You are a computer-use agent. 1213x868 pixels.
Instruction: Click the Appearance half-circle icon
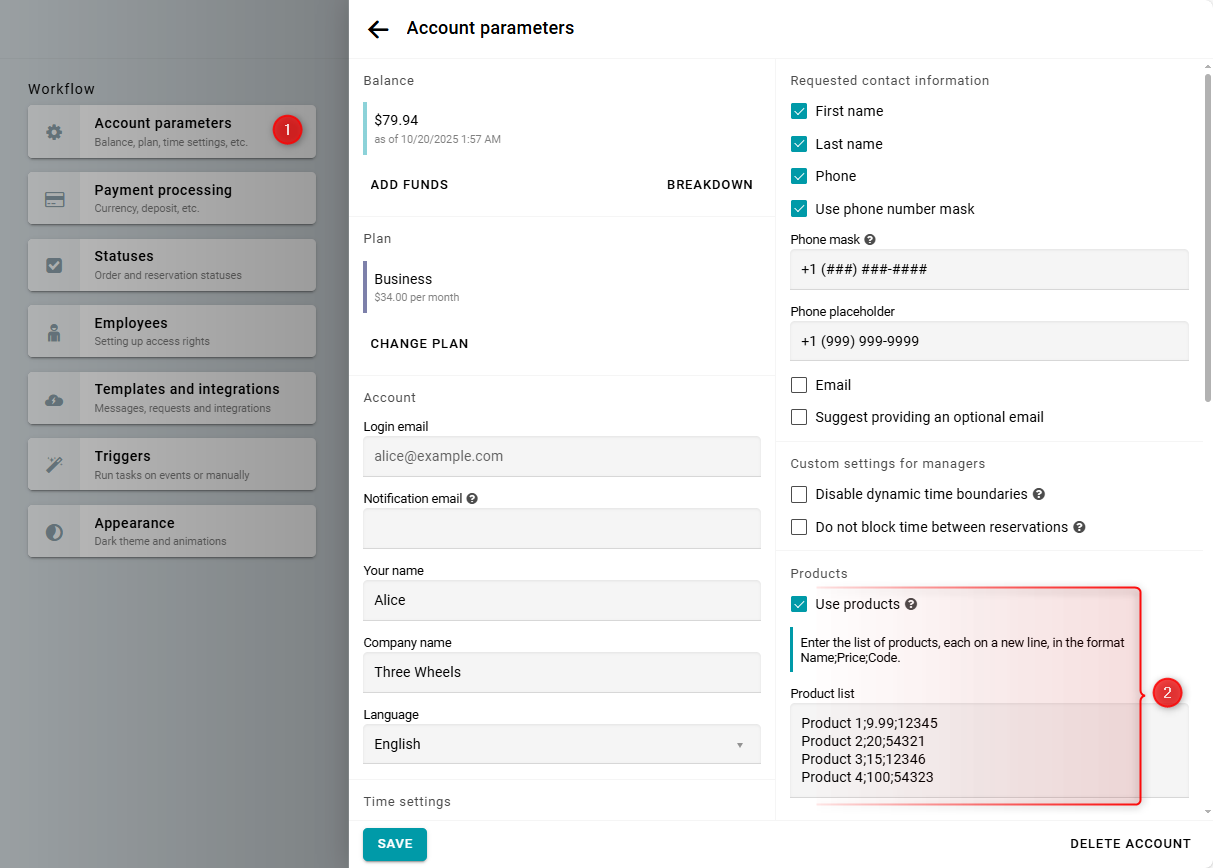point(54,532)
